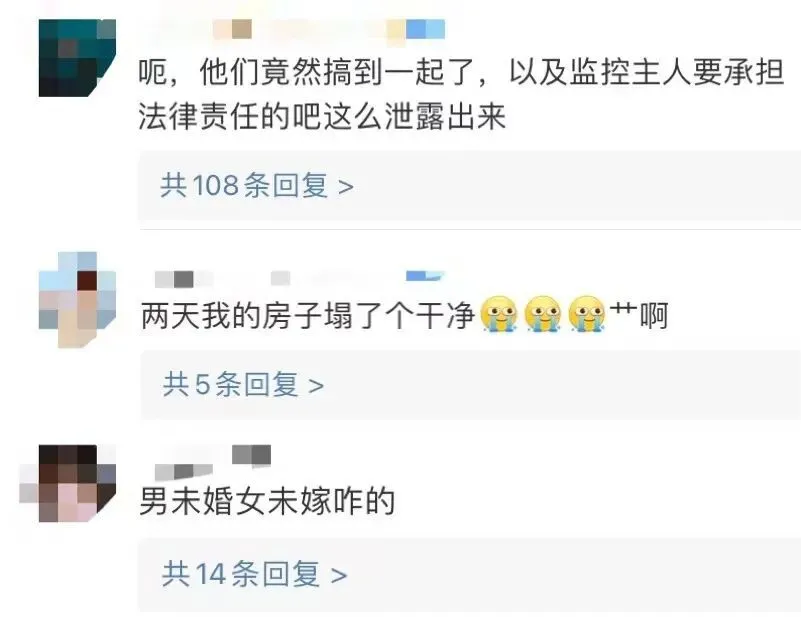Tap the blue badge beside second commenter's name

pyautogui.click(x=425, y=276)
